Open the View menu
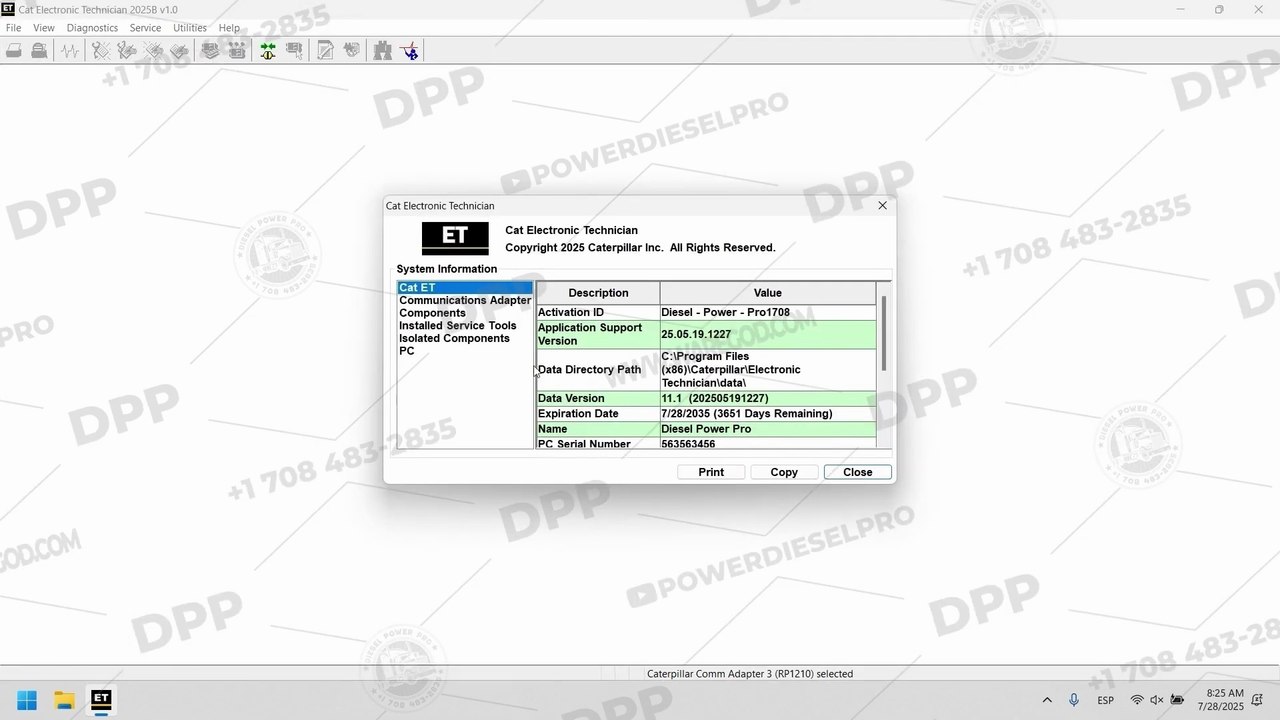 pos(43,28)
